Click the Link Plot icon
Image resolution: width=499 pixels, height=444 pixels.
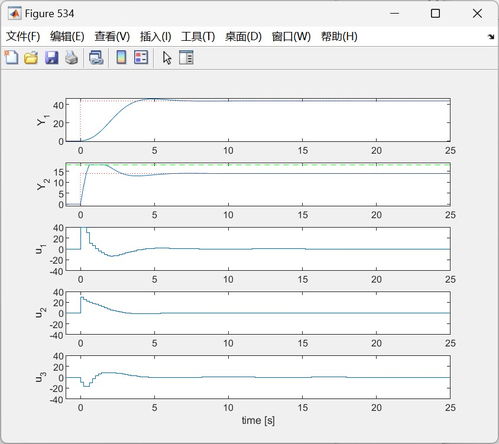click(96, 57)
